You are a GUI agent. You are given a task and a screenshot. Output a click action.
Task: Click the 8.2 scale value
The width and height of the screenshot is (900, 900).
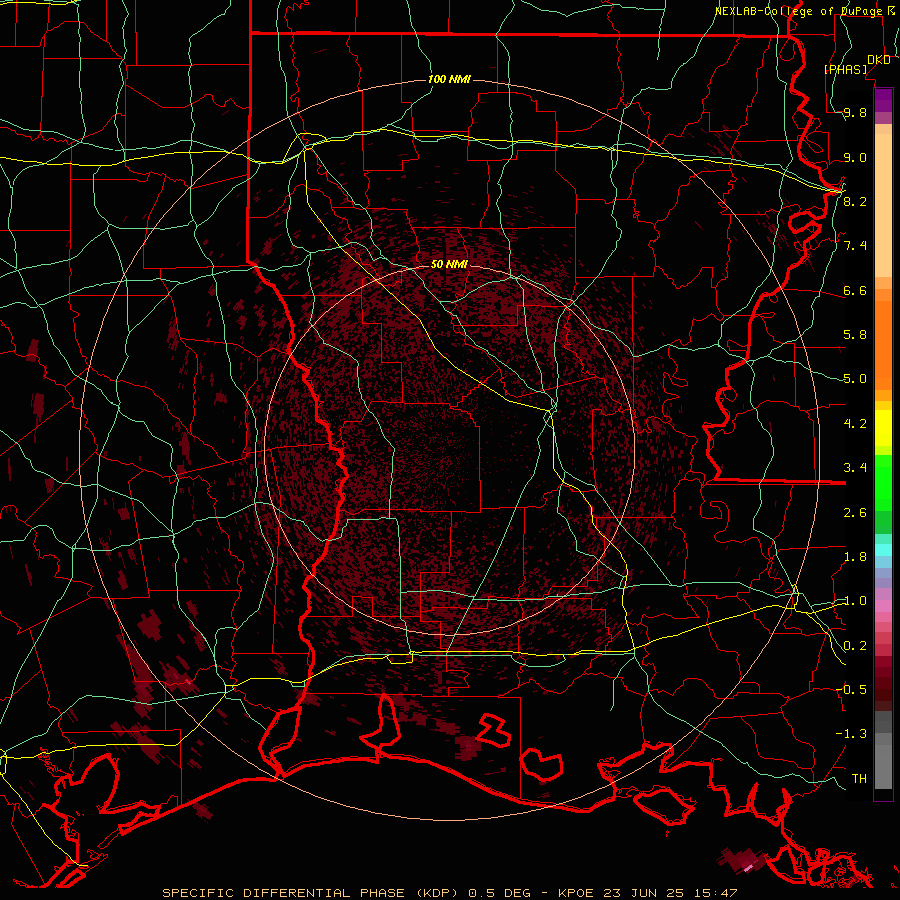pos(855,201)
